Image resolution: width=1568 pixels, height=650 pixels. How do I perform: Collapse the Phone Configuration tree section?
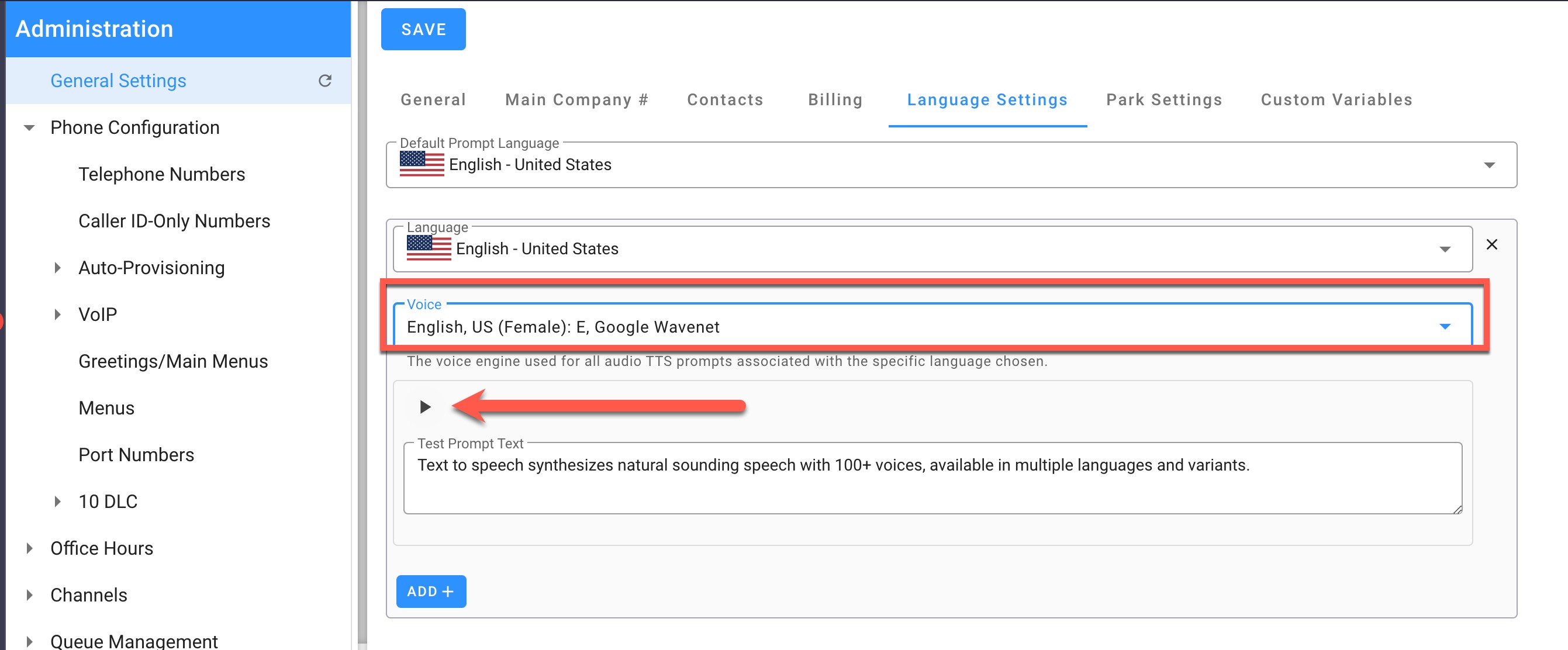(29, 127)
